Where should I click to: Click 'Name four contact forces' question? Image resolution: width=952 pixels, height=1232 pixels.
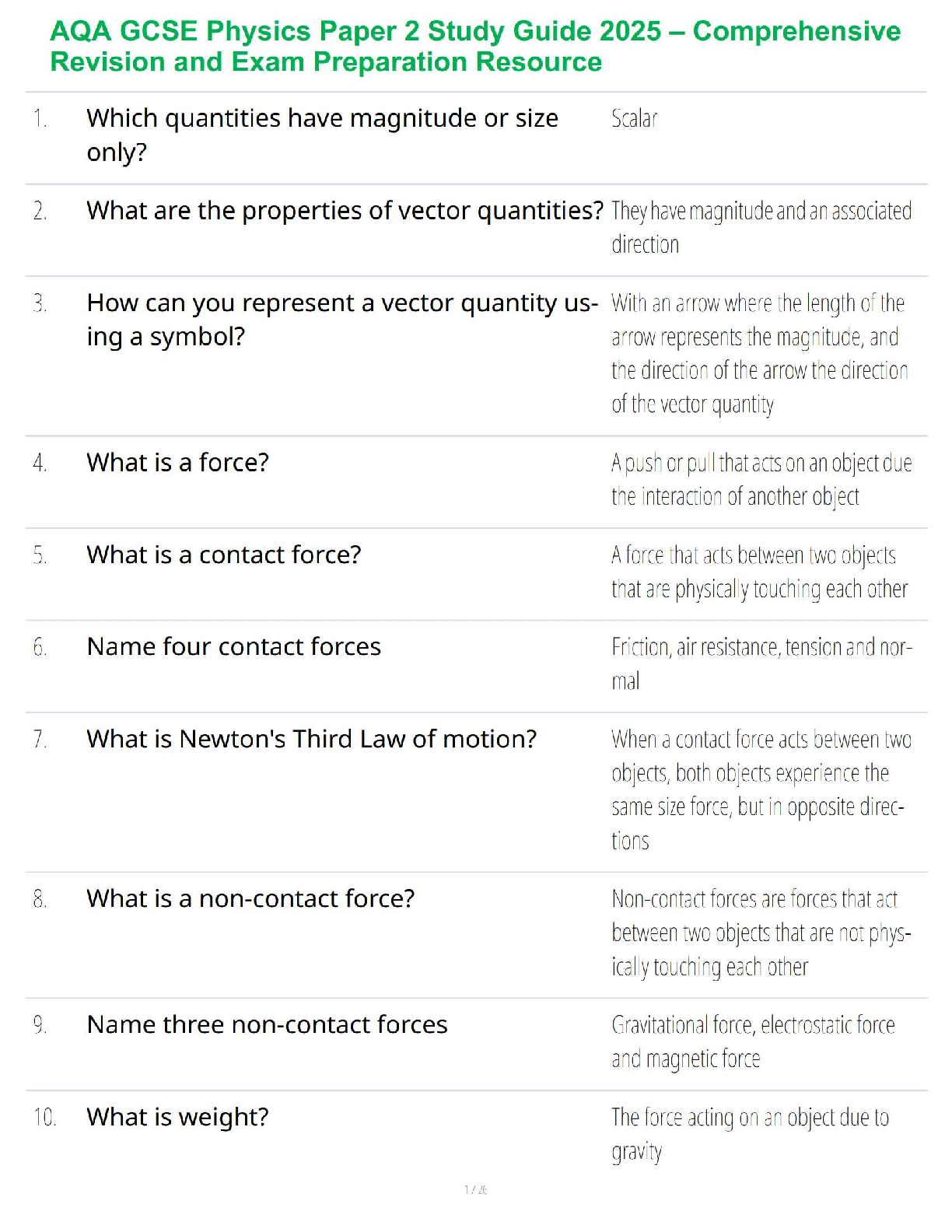[233, 647]
